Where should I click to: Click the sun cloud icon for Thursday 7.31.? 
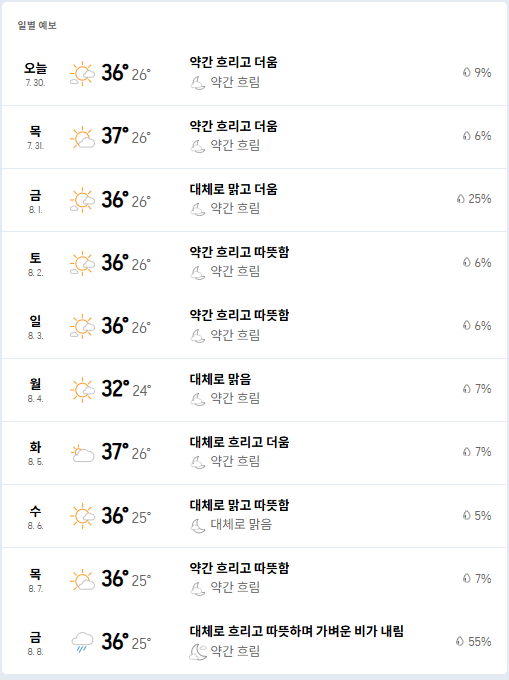pyautogui.click(x=82, y=137)
